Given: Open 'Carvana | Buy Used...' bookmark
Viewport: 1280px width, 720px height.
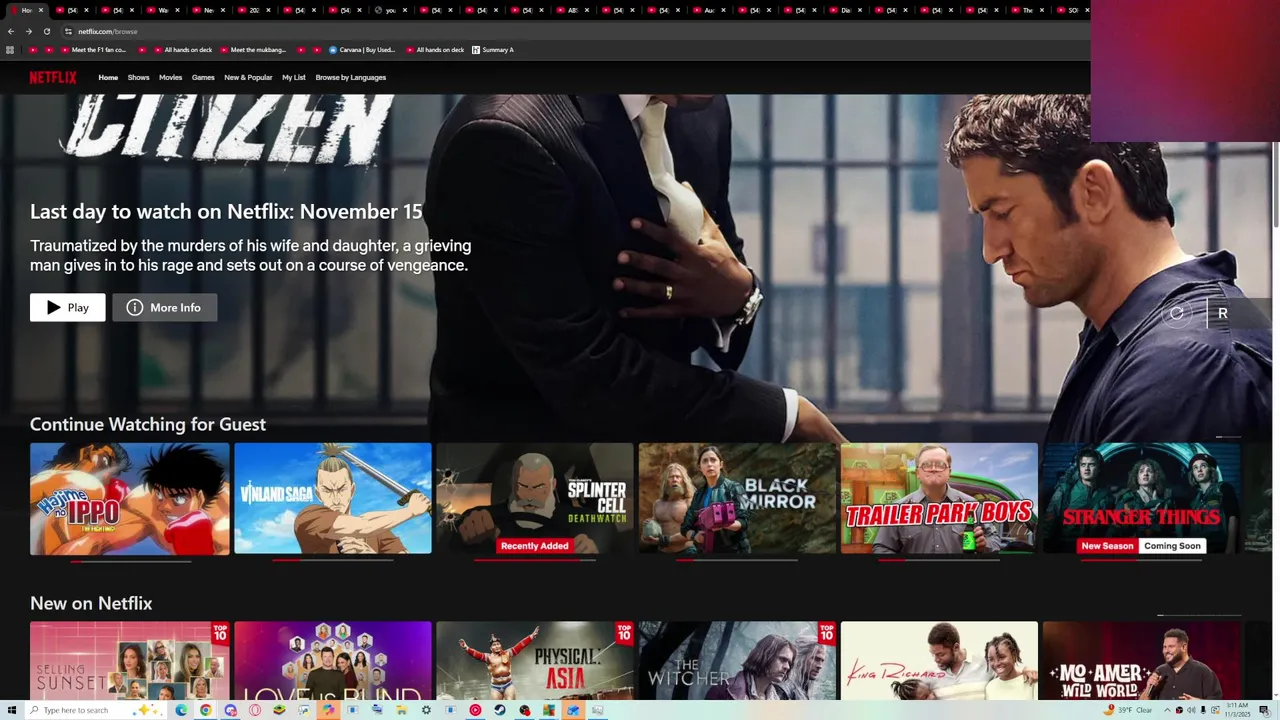Looking at the screenshot, I should click(x=362, y=50).
